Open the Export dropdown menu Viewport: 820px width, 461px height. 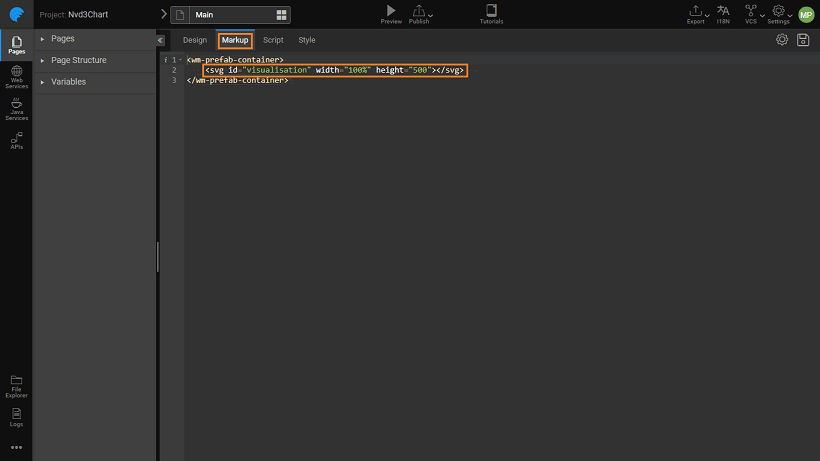(x=697, y=13)
